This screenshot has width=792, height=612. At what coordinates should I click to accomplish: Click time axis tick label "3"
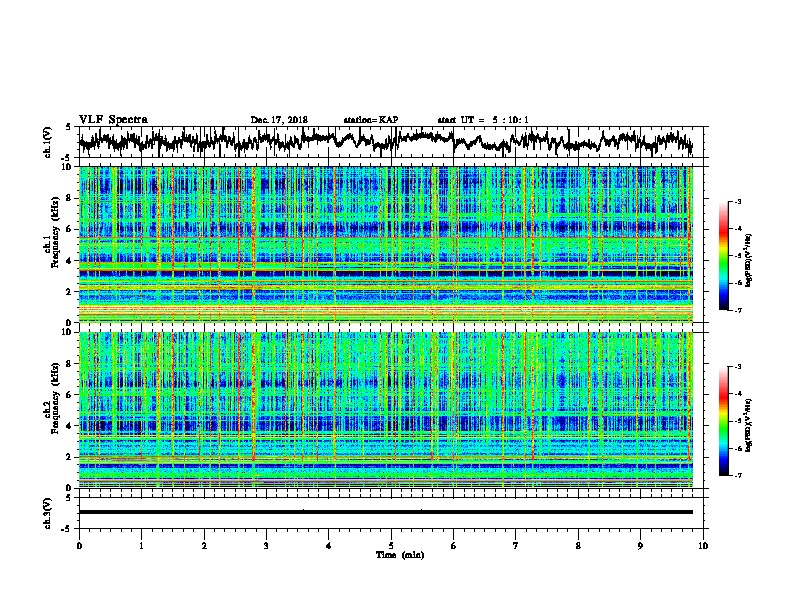click(266, 546)
